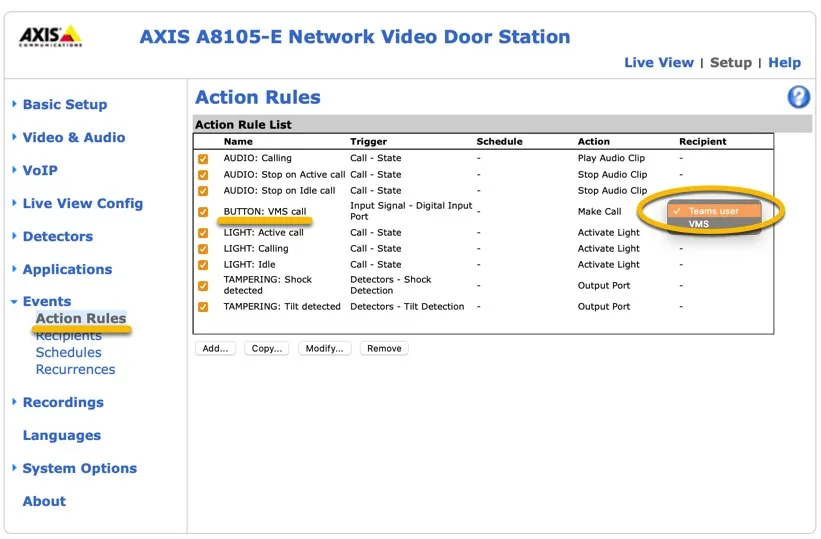This screenshot has height=539, width=821.
Task: Expand the Recordings section arrow
Action: coord(14,402)
